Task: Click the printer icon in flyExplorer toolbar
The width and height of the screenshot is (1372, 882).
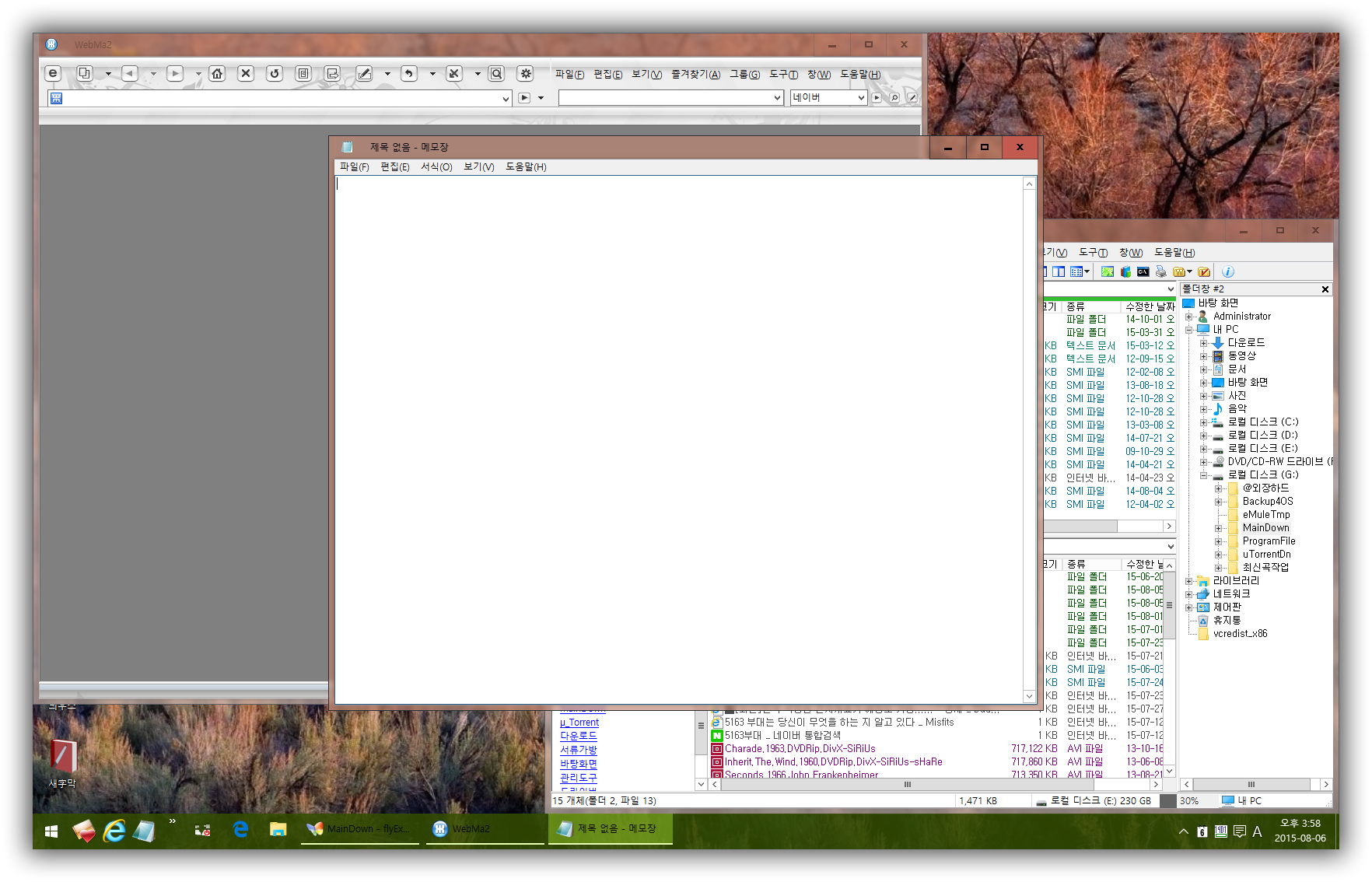Action: click(1160, 272)
